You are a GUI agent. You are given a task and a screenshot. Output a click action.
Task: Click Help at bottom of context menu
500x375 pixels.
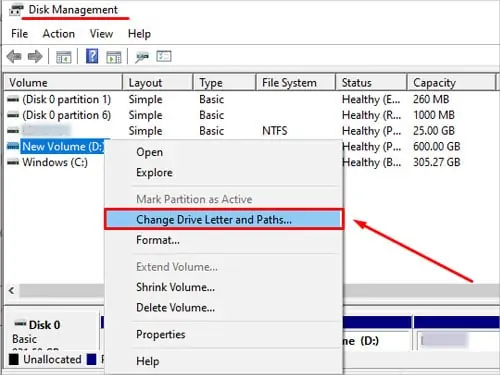pos(223,361)
